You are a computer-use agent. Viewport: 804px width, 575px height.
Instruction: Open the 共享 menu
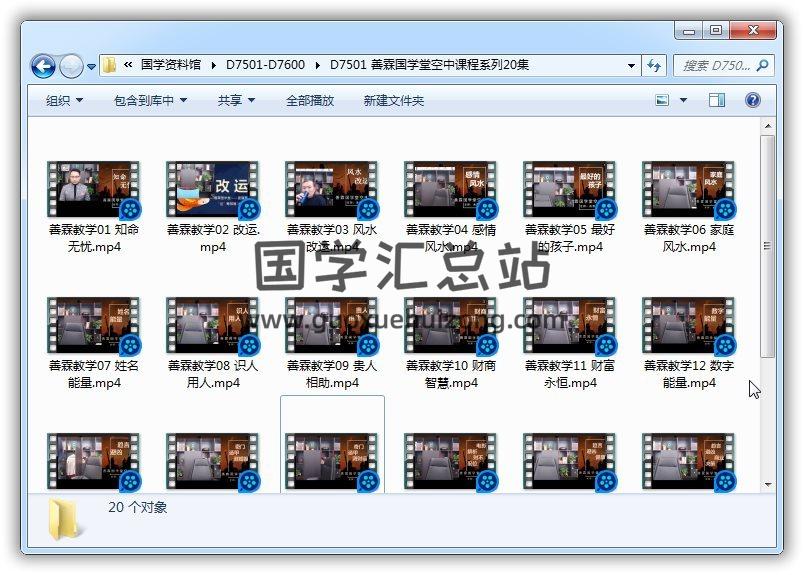point(236,100)
